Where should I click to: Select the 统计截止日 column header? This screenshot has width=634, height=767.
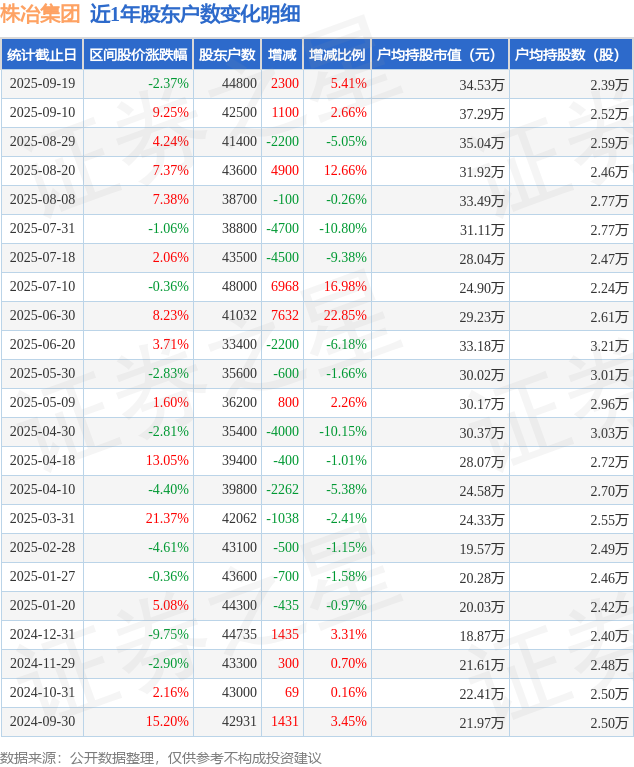pyautogui.click(x=42, y=55)
